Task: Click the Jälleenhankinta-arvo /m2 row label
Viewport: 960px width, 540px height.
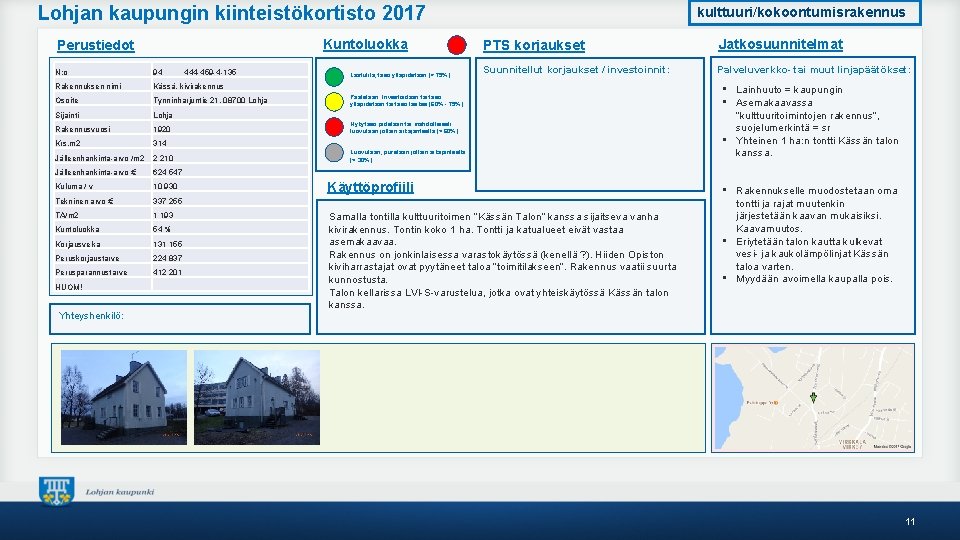Action: (x=100, y=158)
